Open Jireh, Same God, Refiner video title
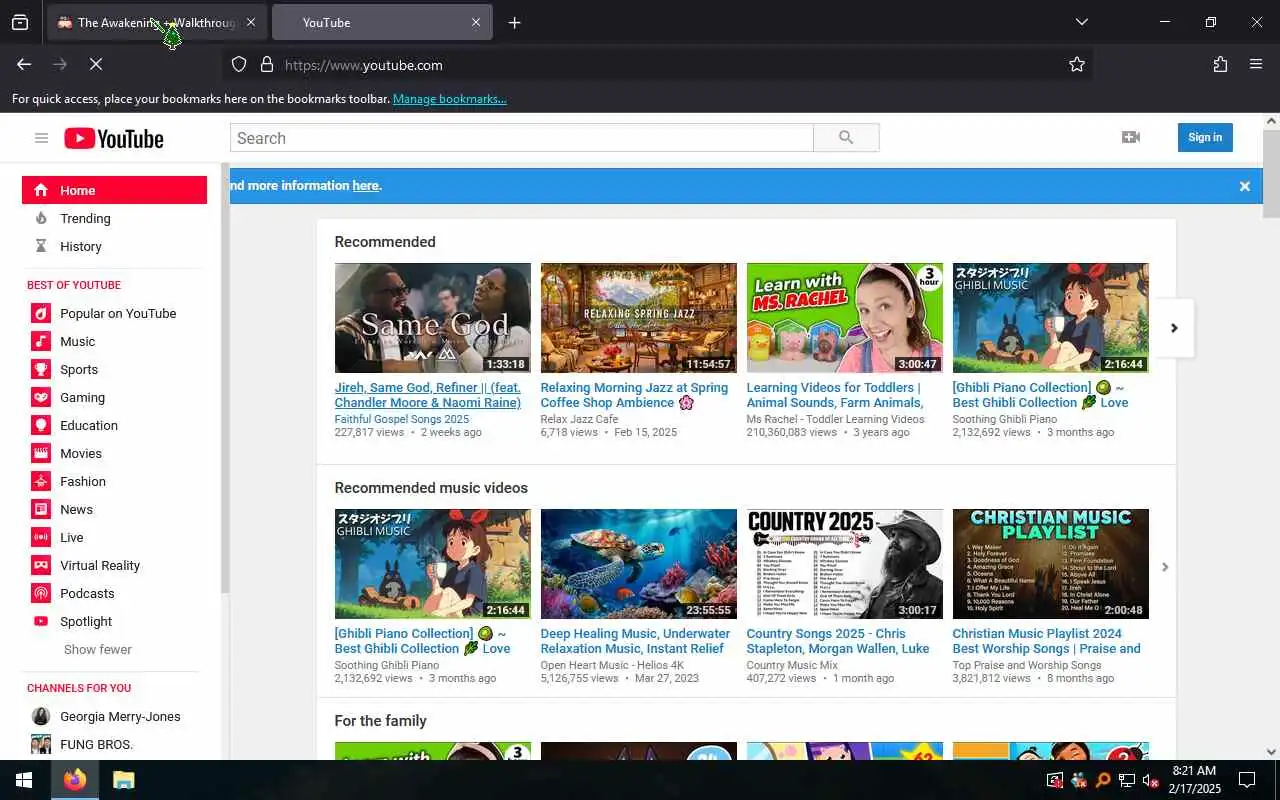 click(x=428, y=395)
